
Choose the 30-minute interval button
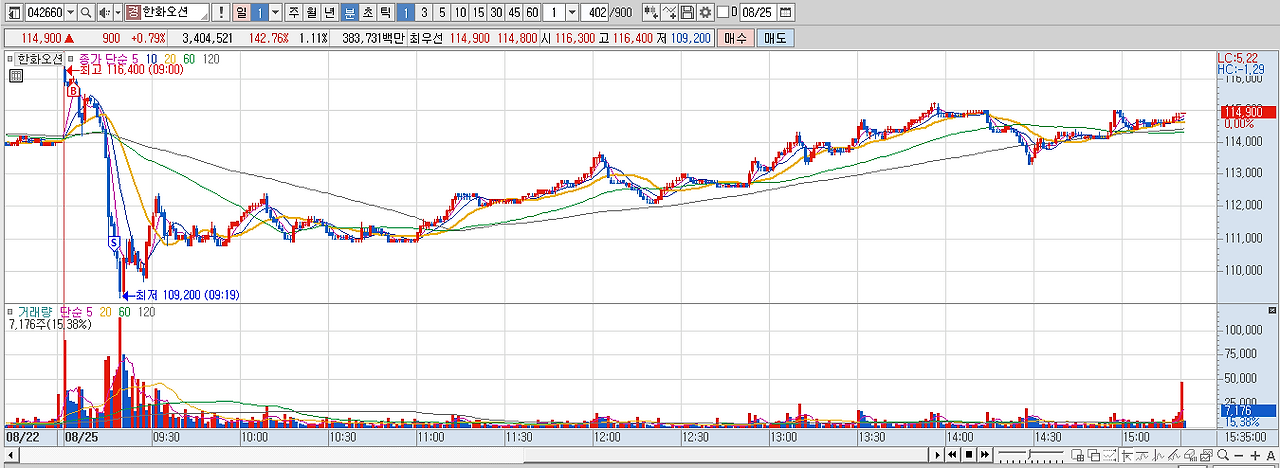pos(496,12)
